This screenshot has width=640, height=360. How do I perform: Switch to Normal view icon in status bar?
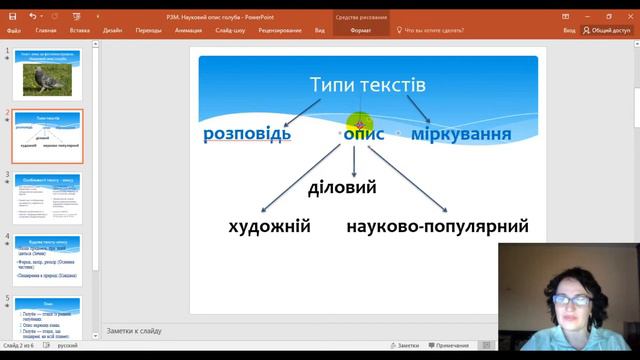[486, 345]
